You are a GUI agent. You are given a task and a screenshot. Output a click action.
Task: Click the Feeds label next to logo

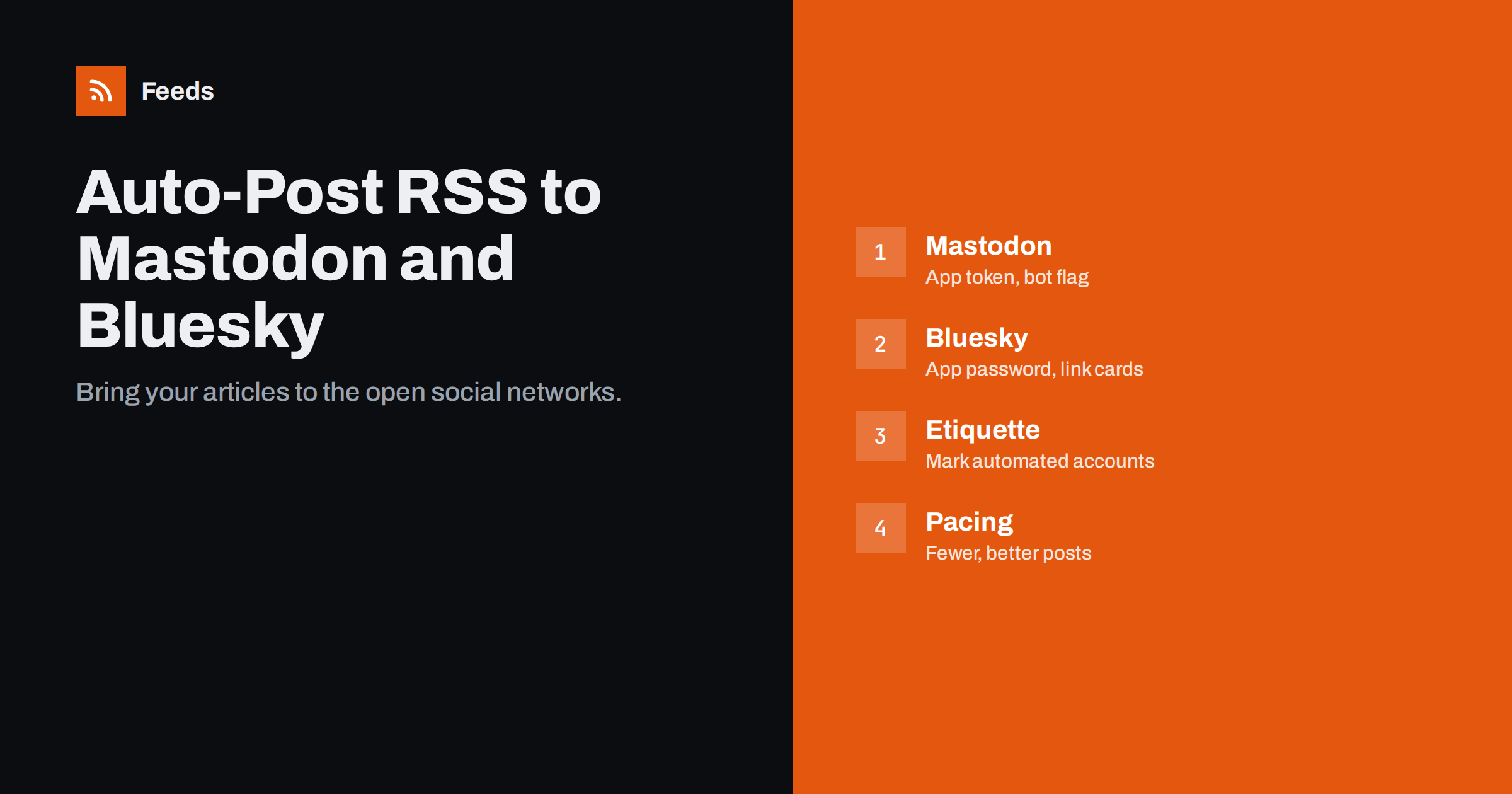point(178,91)
